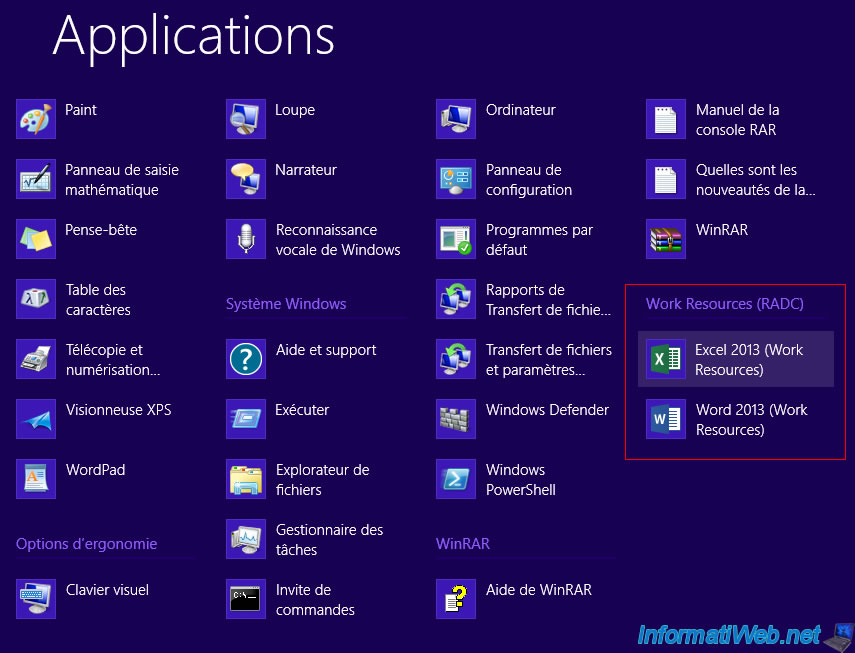Viewport: 855px width, 653px height.
Task: Open the Explorateur de fichiers icon
Action: 246,479
